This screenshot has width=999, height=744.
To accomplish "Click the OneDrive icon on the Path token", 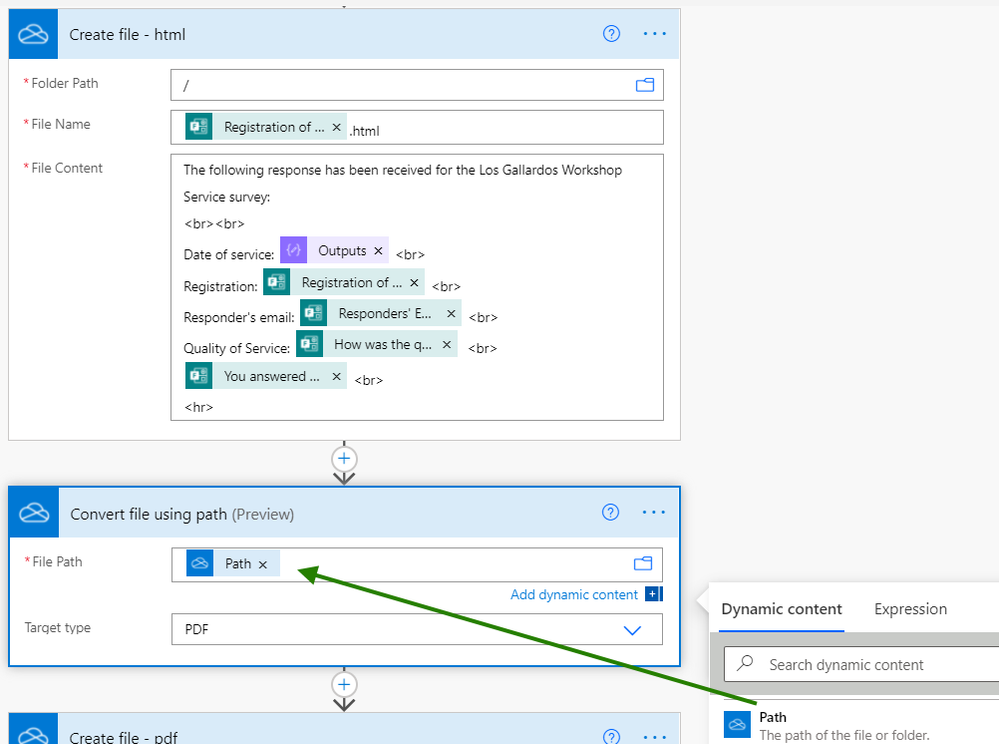I will (x=199, y=563).
